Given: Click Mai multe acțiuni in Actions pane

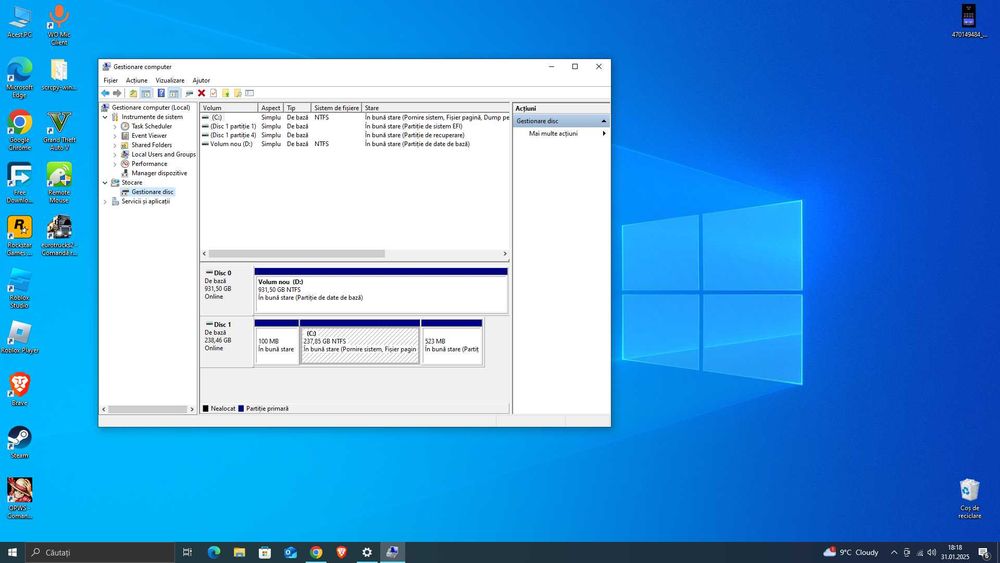Looking at the screenshot, I should tap(553, 133).
